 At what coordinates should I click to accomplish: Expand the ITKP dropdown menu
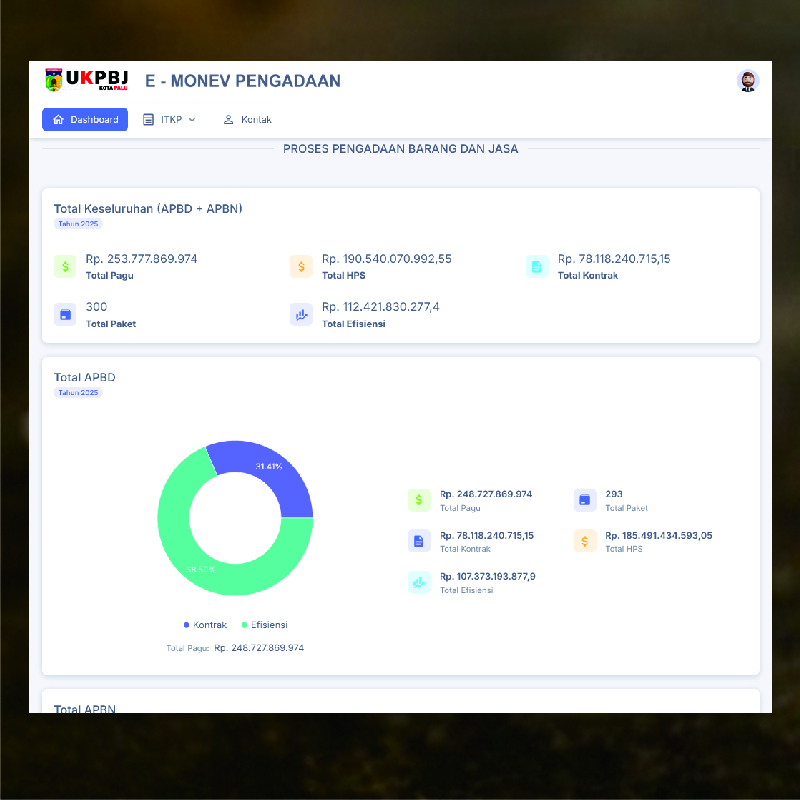169,120
